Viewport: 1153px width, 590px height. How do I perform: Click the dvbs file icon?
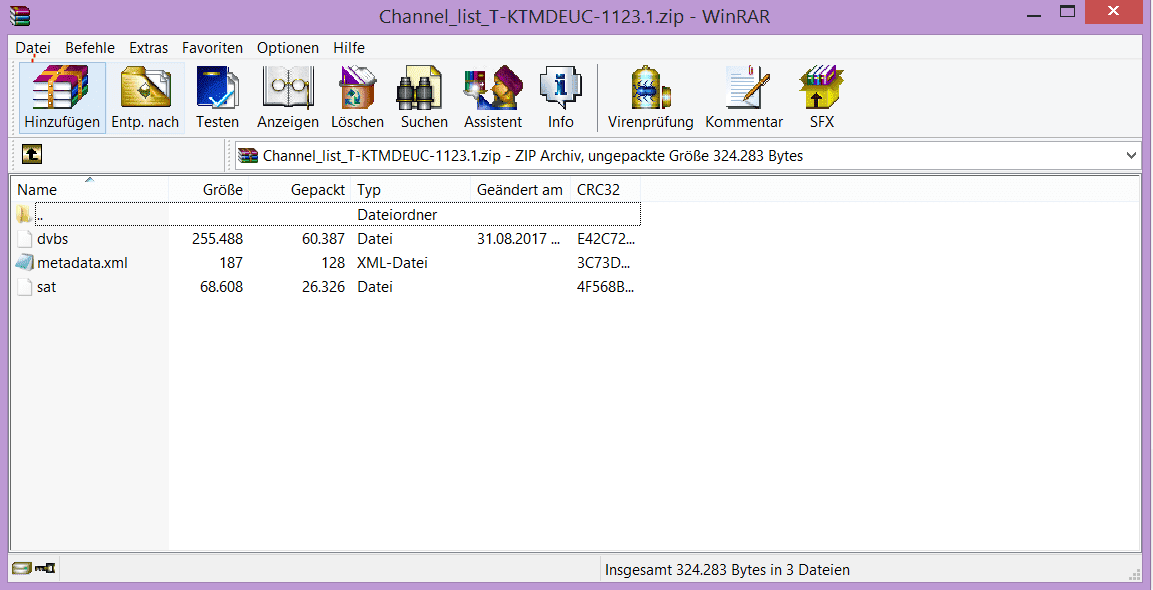point(24,238)
